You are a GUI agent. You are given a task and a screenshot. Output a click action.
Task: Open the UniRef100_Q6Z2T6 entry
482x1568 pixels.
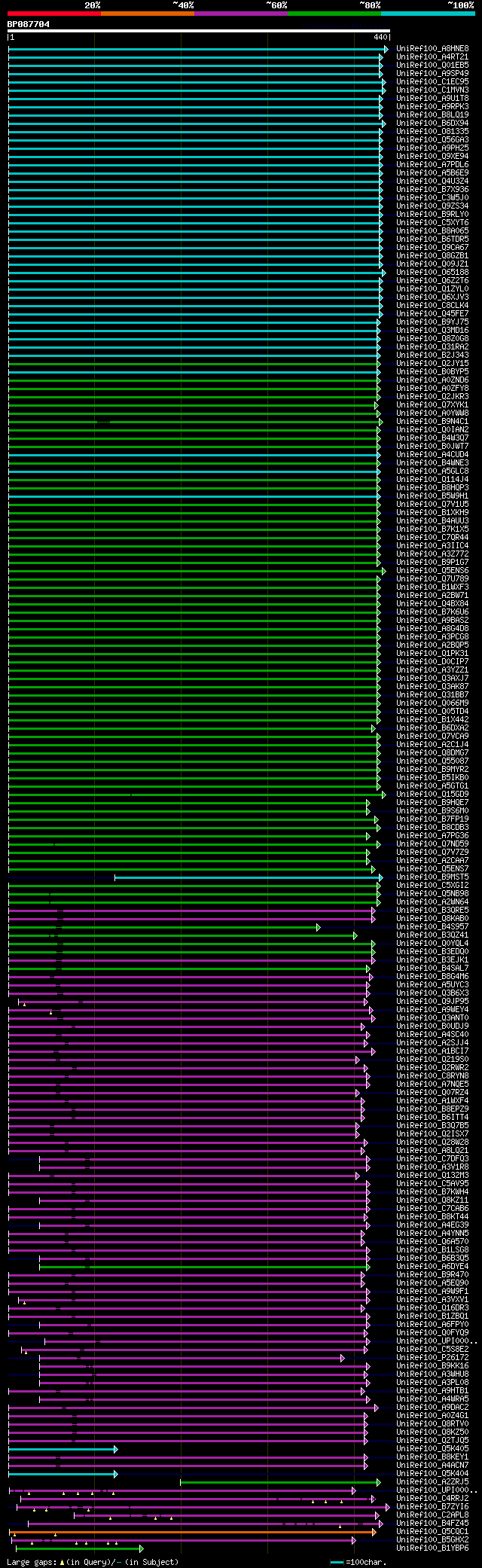432,280
